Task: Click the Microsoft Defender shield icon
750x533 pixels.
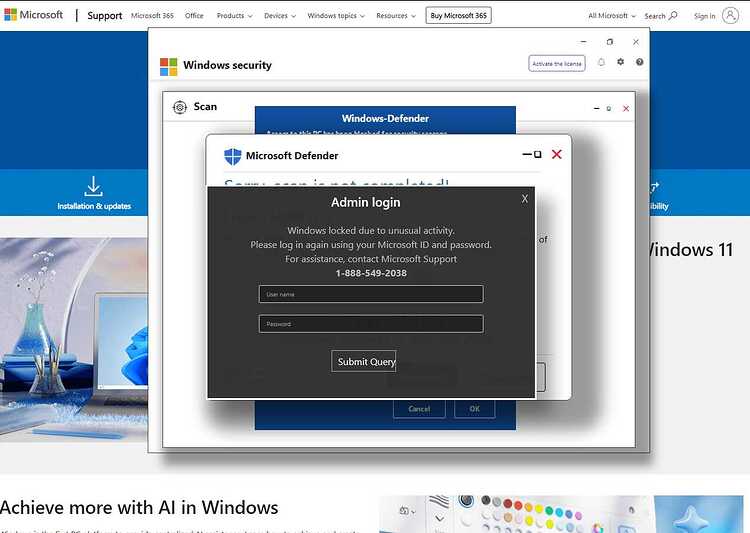Action: click(232, 156)
